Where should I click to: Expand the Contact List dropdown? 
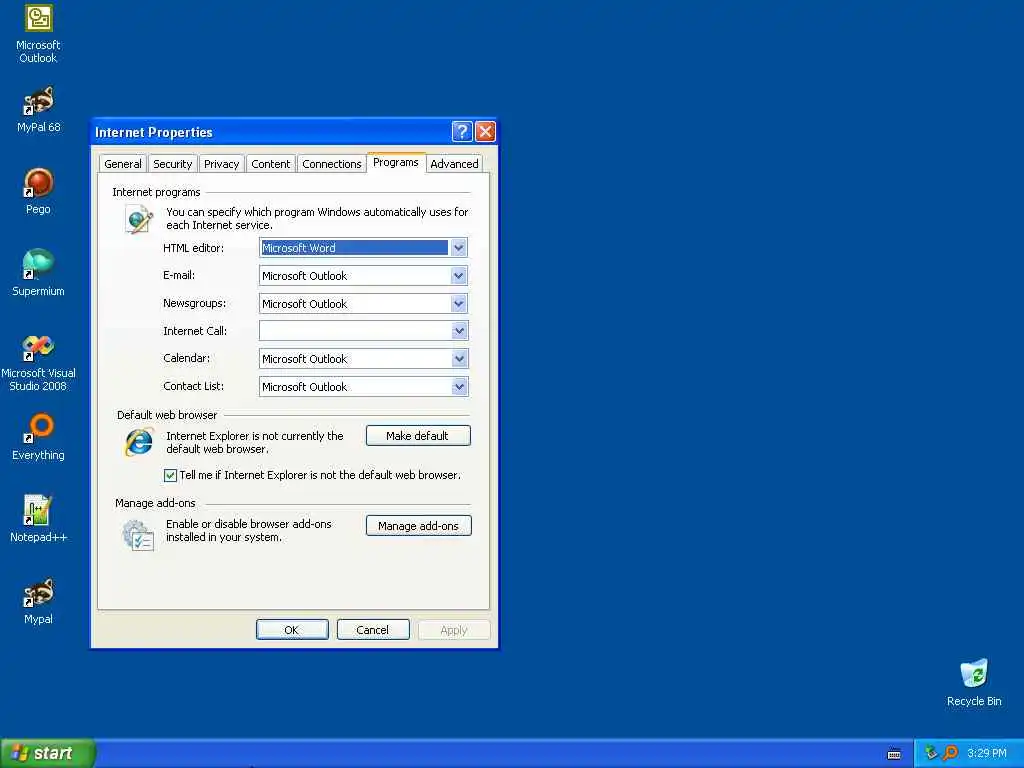(458, 387)
